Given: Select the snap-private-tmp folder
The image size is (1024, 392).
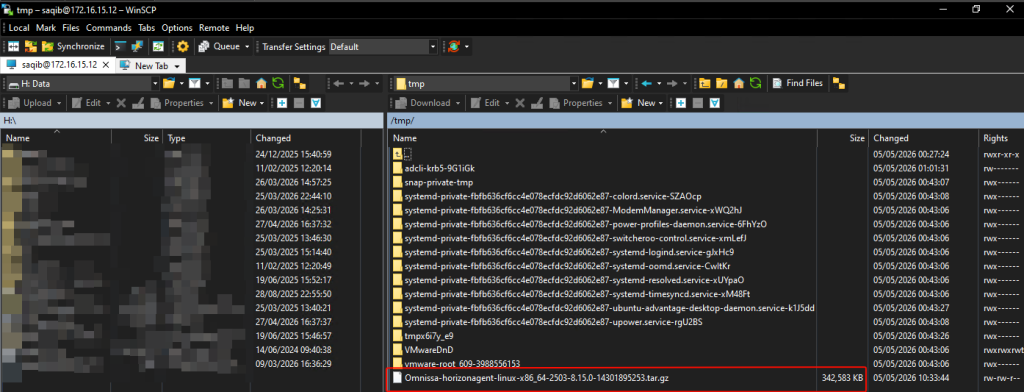Looking at the screenshot, I should point(432,182).
